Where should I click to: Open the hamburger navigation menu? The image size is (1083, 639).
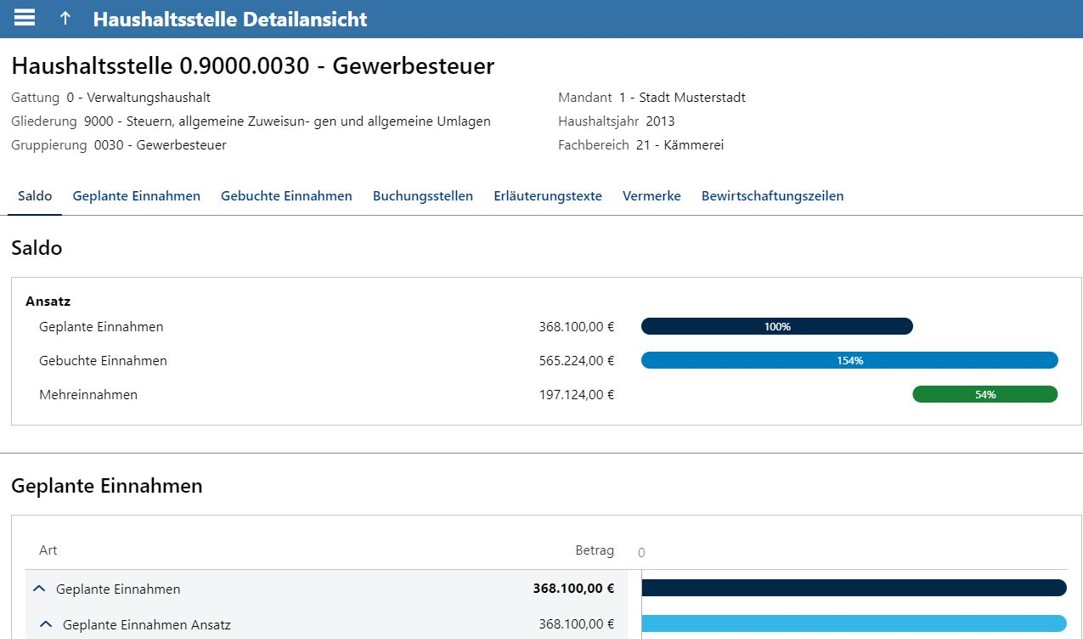(25, 18)
